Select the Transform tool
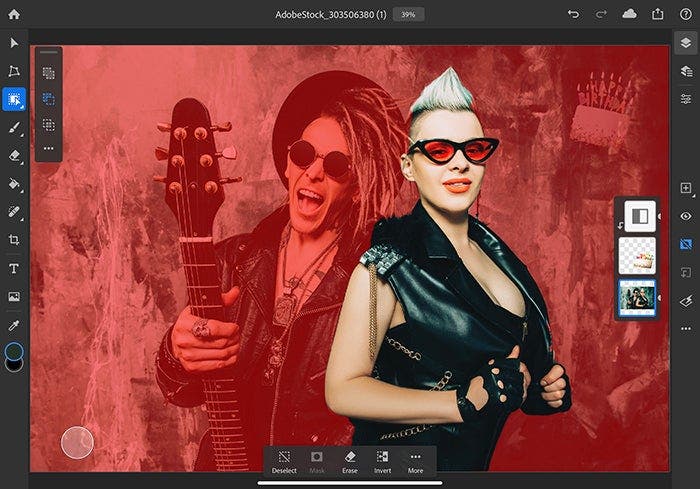 (14, 71)
